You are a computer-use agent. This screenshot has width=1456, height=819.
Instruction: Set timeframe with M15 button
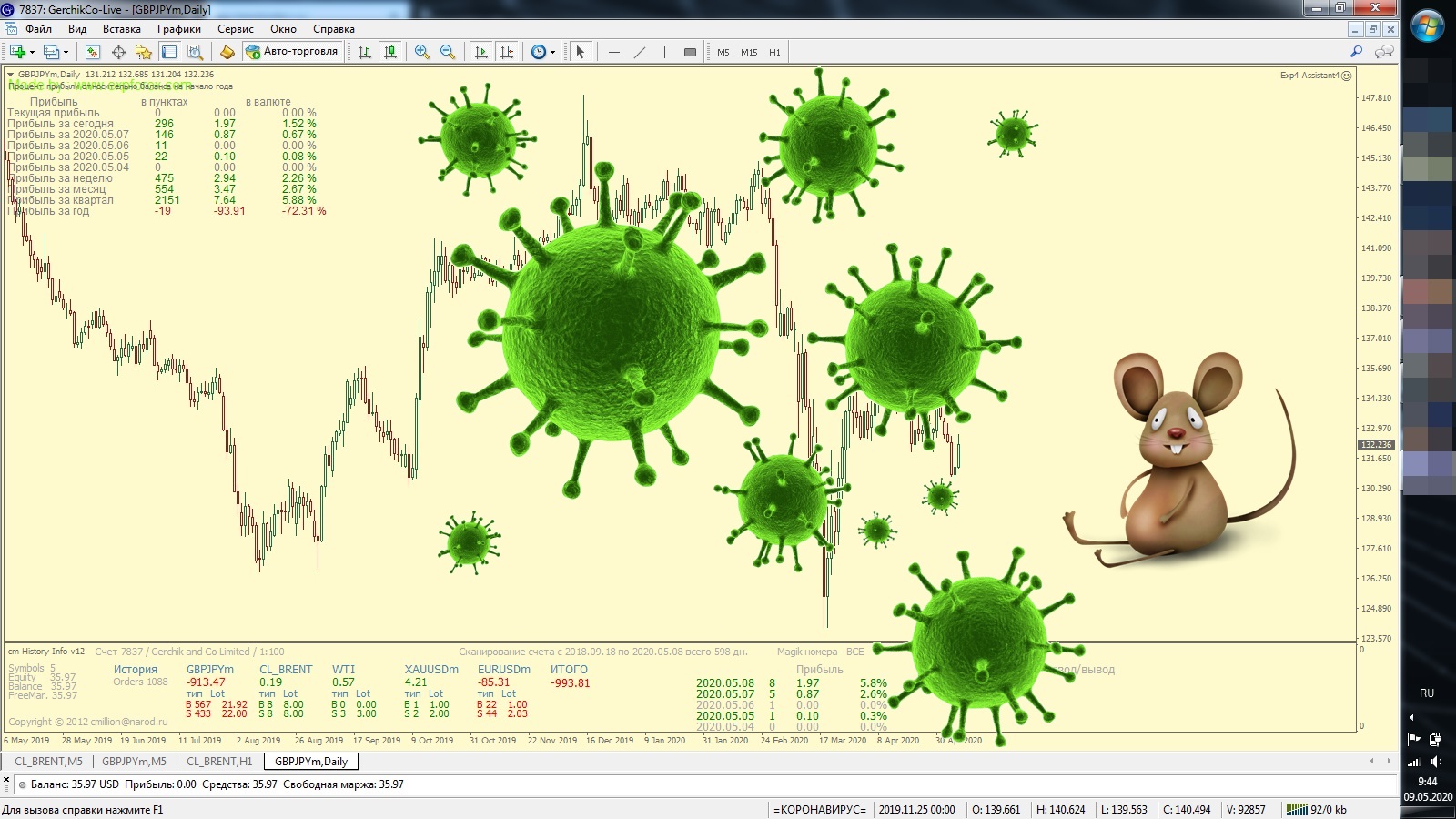[749, 52]
